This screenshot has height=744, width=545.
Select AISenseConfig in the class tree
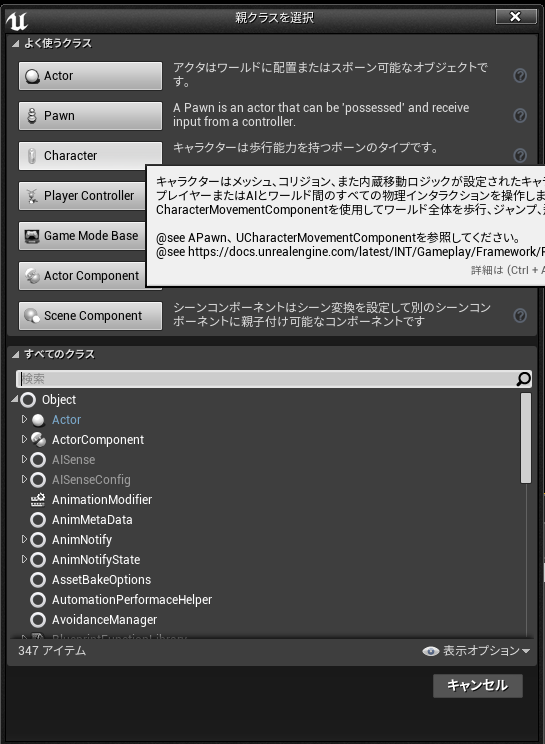[x=266, y=480]
